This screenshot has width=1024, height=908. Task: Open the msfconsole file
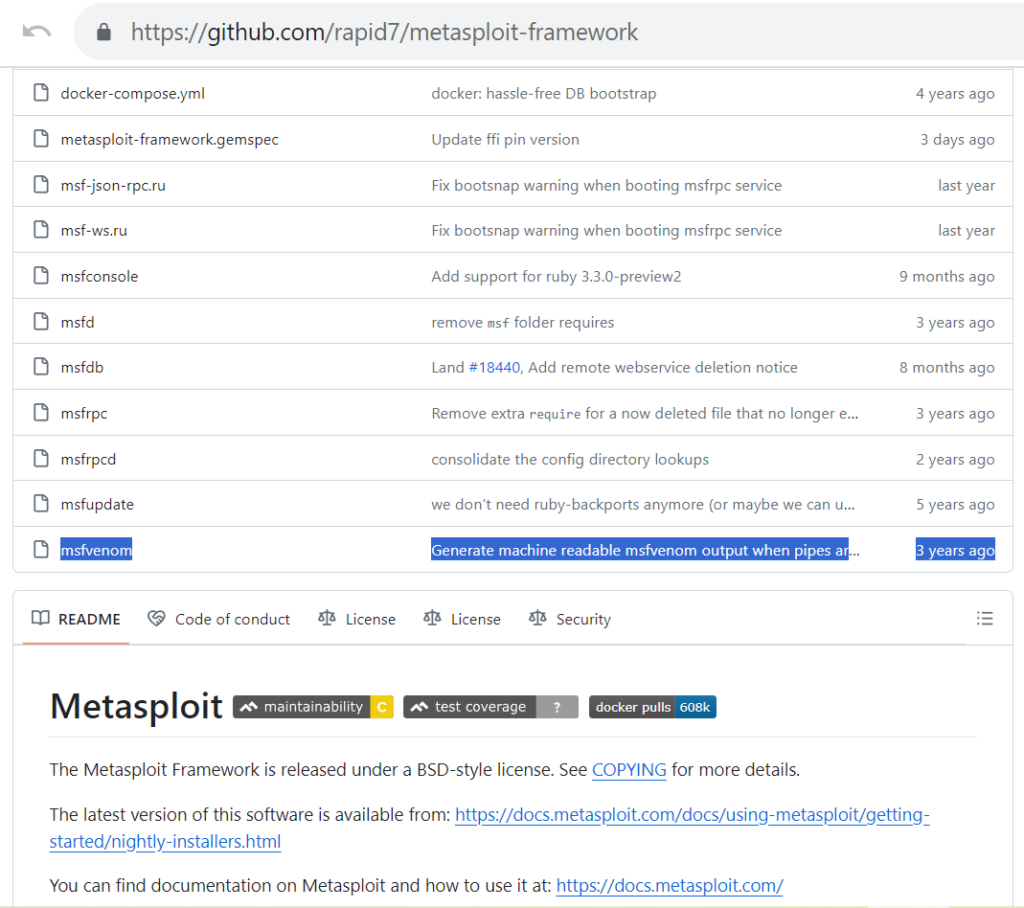pos(99,276)
